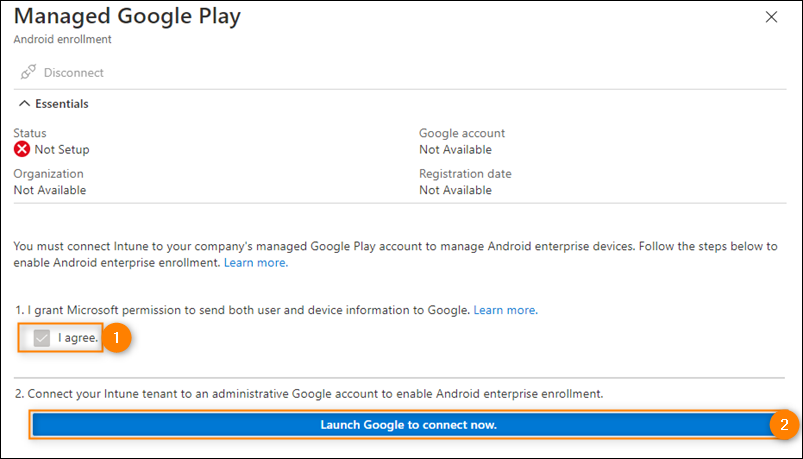Click the Disconnect command label
803x459 pixels.
(x=74, y=73)
